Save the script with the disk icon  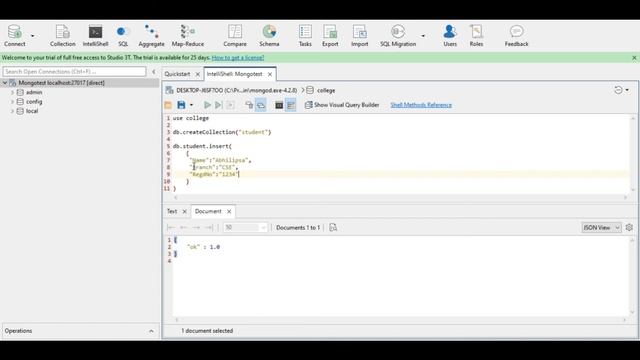click(181, 105)
